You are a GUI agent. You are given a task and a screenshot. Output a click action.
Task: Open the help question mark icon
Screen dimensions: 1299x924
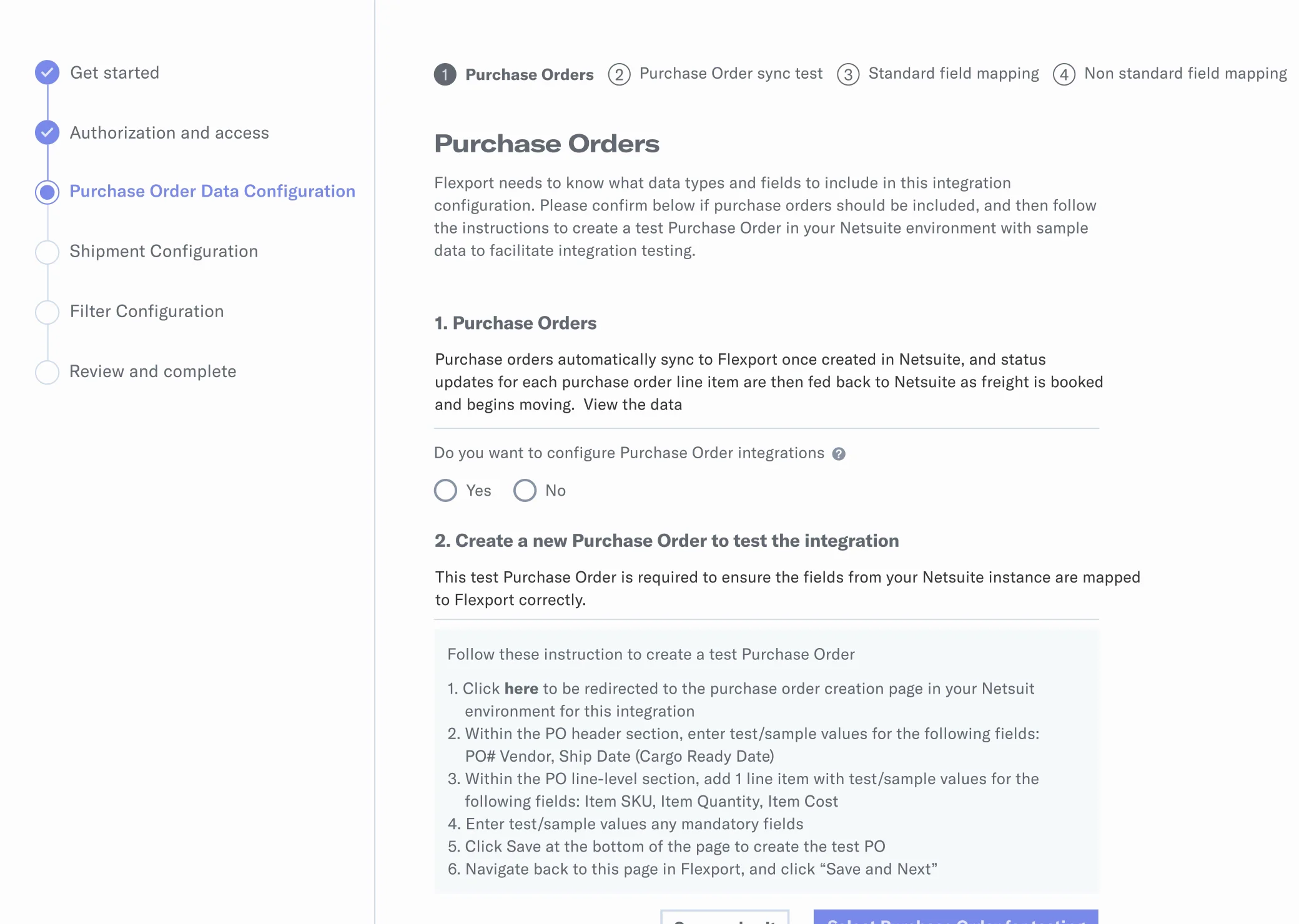839,454
